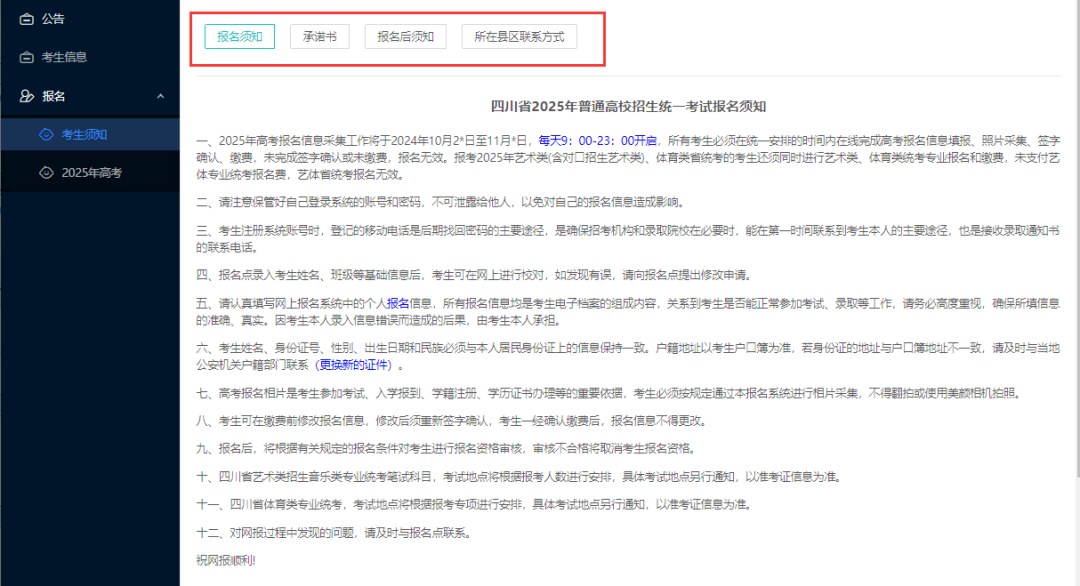The image size is (1080, 586).
Task: Click the eye icon beside 2025年高考
Action: click(x=46, y=173)
